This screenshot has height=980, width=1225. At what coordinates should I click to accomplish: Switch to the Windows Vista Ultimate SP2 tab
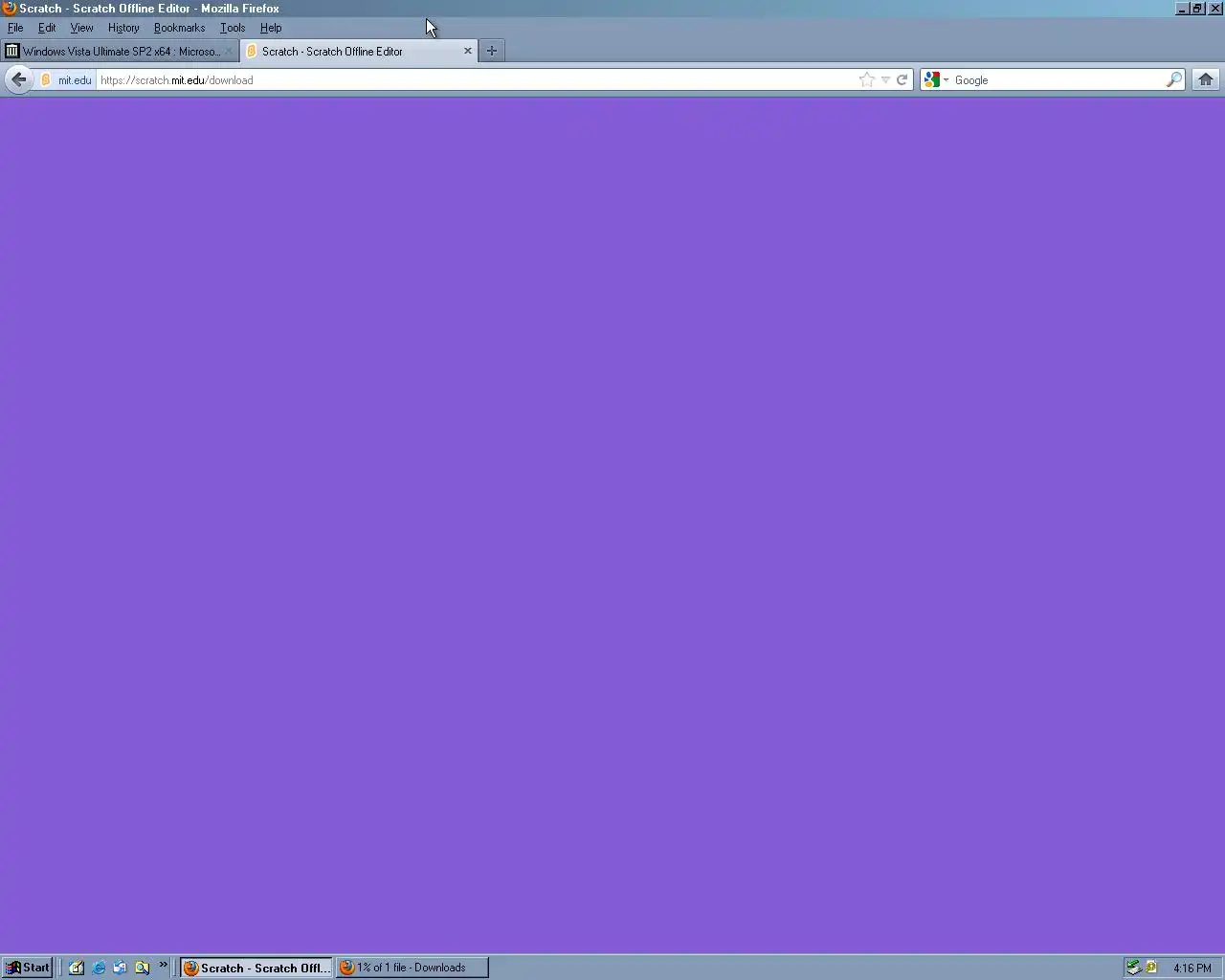(120, 51)
